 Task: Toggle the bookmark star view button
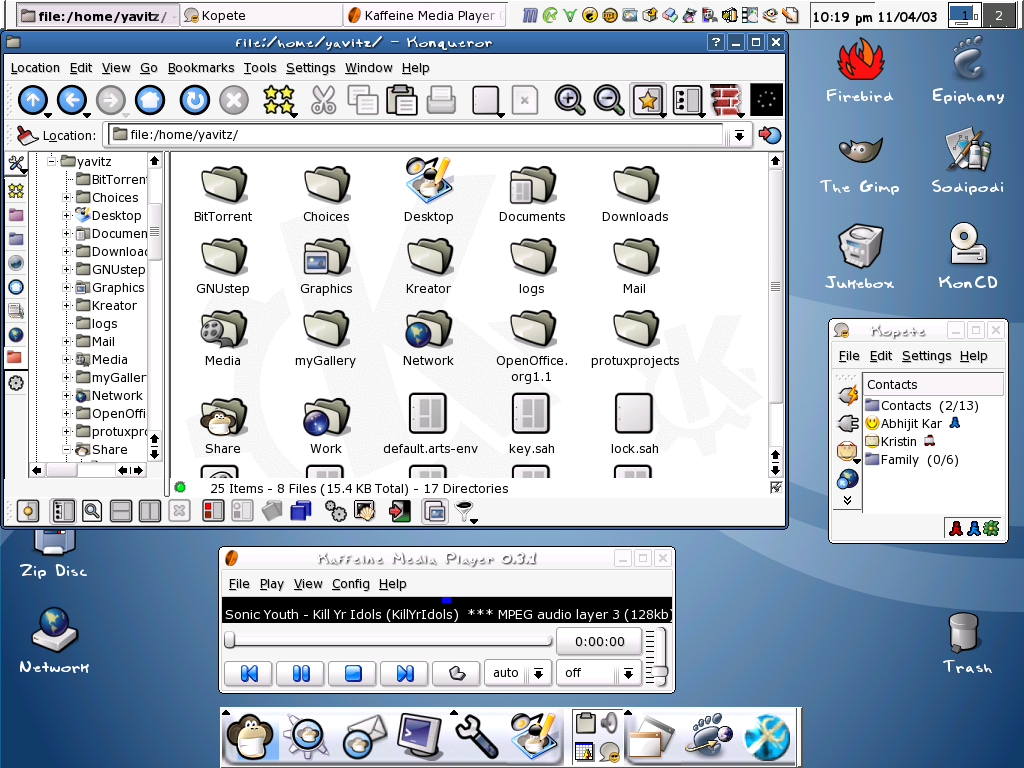648,101
